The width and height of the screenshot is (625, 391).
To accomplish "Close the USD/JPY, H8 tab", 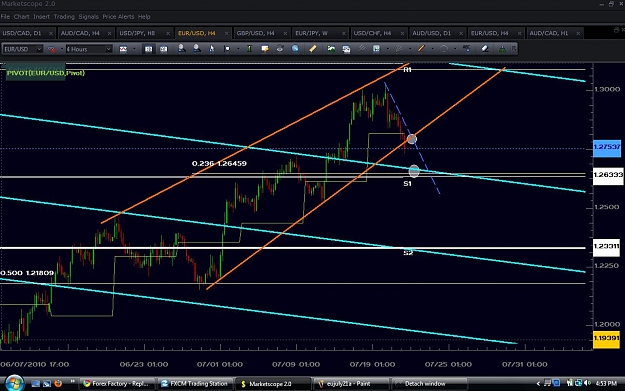I will point(168,33).
